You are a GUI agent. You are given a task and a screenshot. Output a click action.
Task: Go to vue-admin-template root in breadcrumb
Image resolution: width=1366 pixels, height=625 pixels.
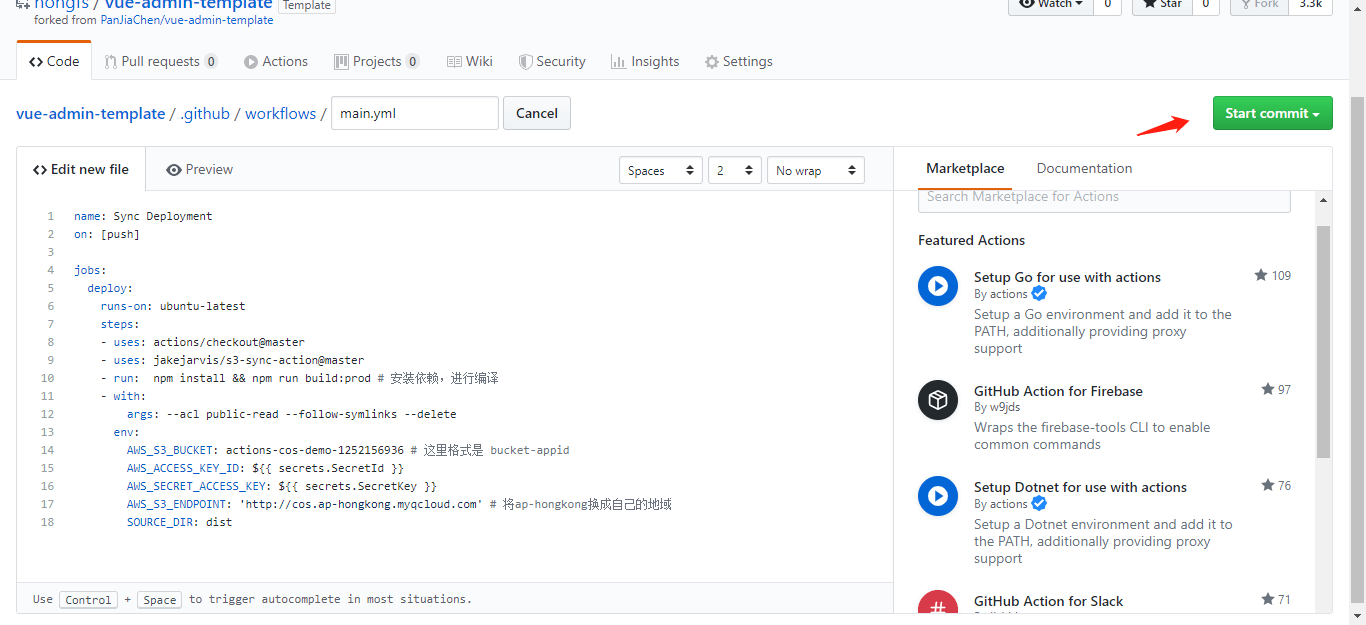[91, 114]
